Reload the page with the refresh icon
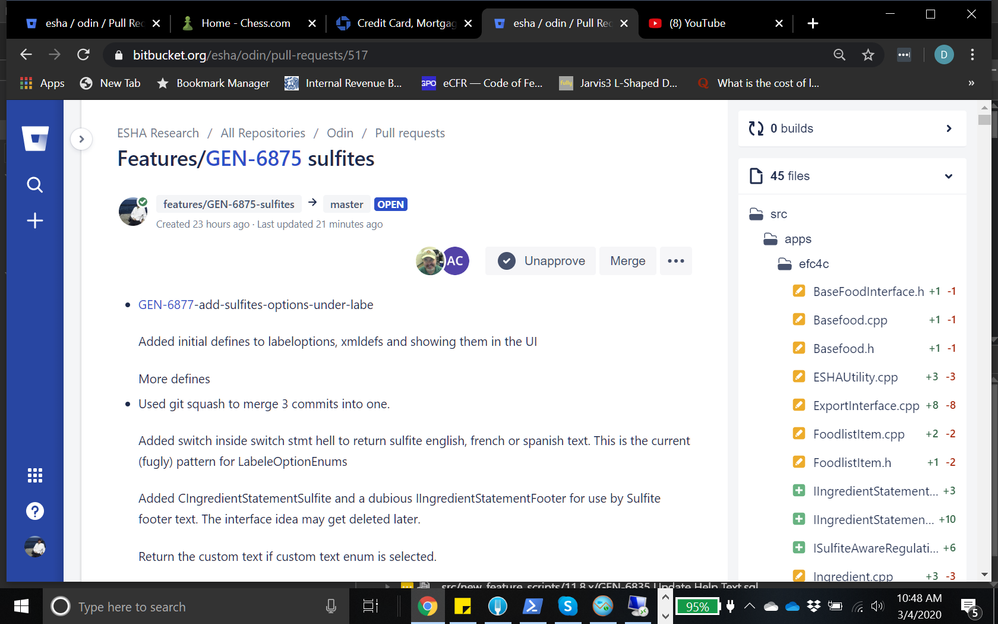This screenshot has width=998, height=624. click(83, 55)
